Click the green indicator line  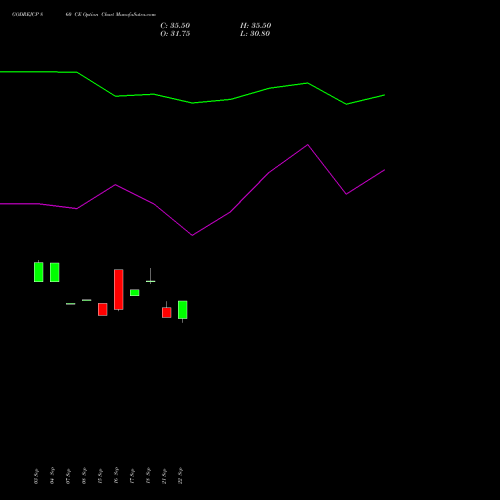[192, 103]
